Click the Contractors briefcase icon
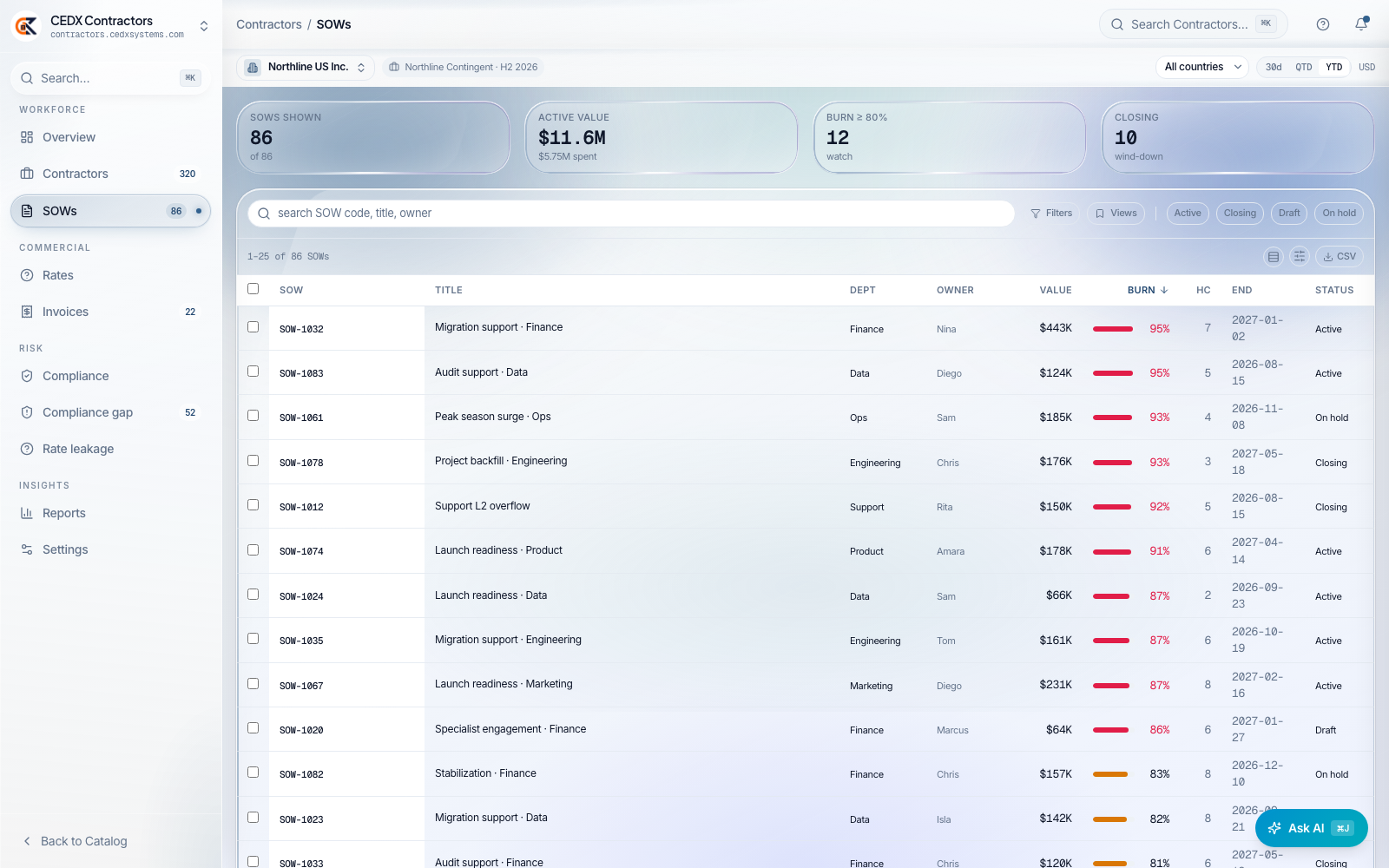Image resolution: width=1389 pixels, height=868 pixels. tap(27, 174)
